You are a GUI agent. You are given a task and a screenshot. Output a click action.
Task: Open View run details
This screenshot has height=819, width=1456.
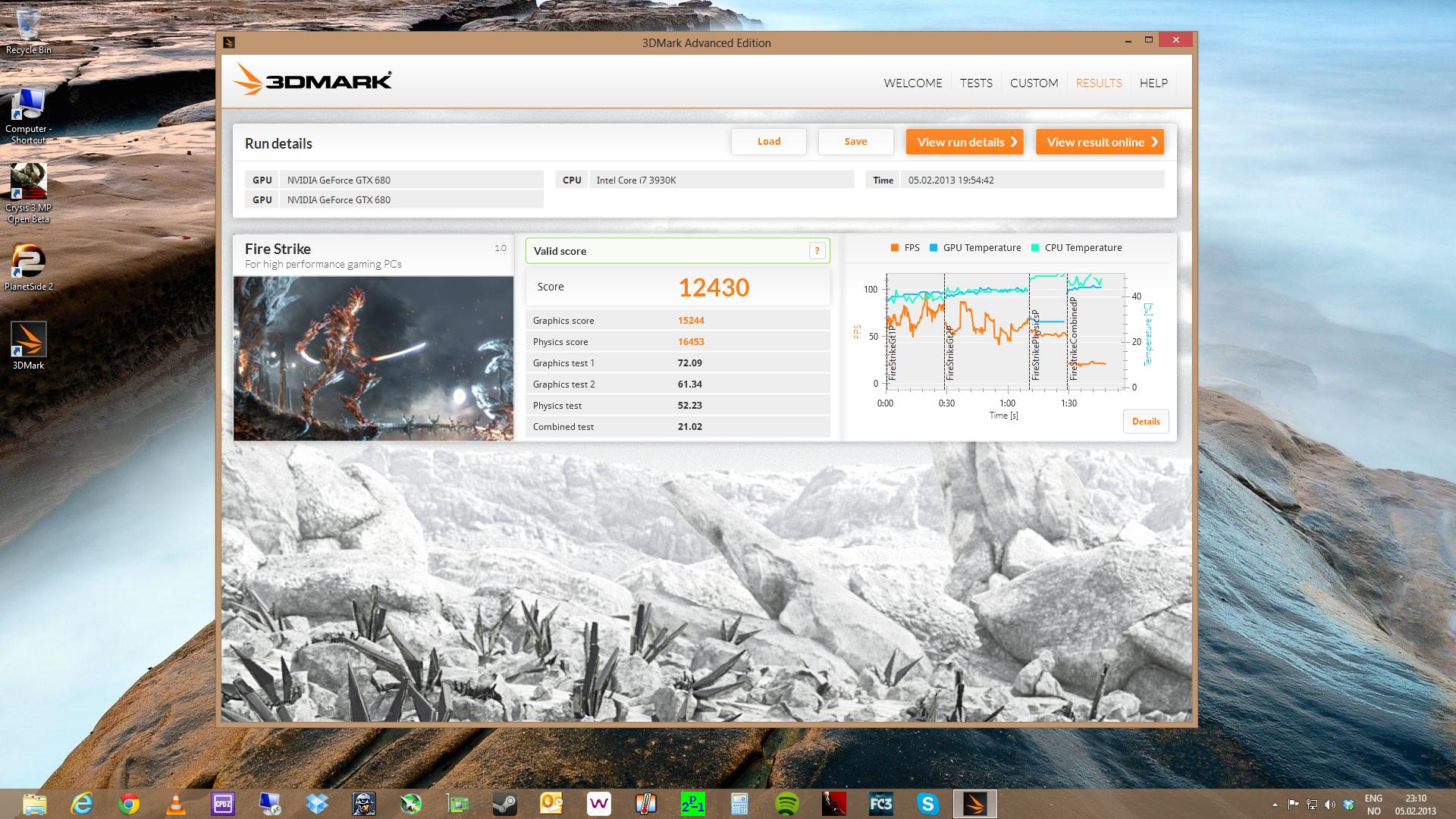[x=965, y=142]
